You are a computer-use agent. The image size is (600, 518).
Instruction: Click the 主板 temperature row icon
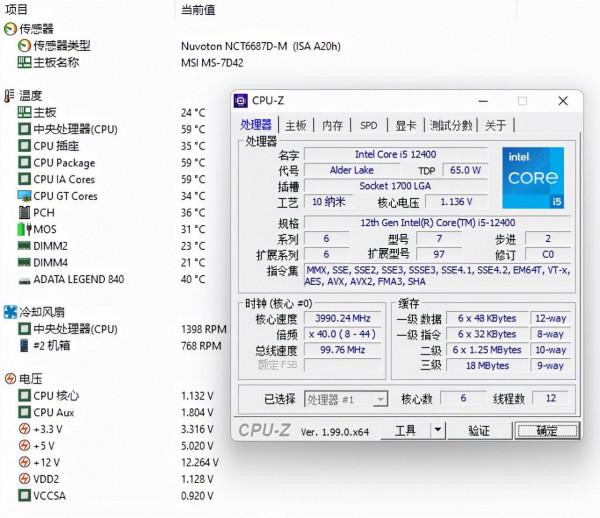point(24,112)
